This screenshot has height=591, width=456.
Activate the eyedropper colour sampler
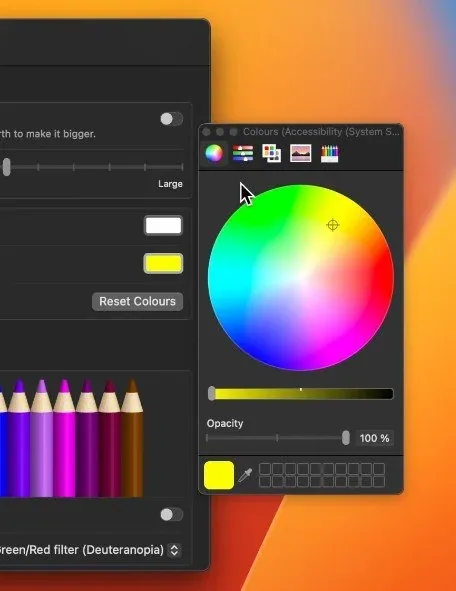pos(246,475)
